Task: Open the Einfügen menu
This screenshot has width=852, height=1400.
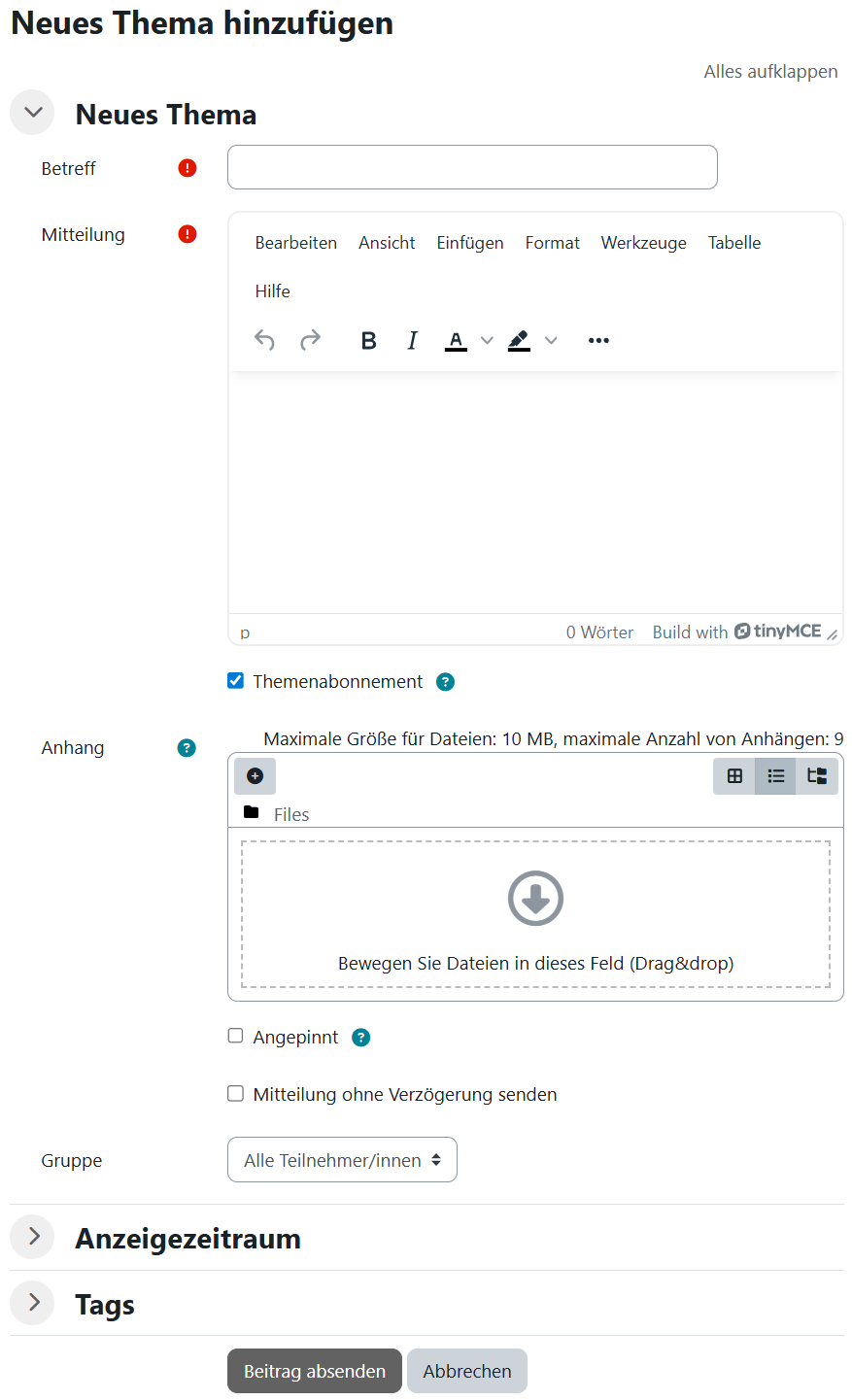Action: (469, 243)
